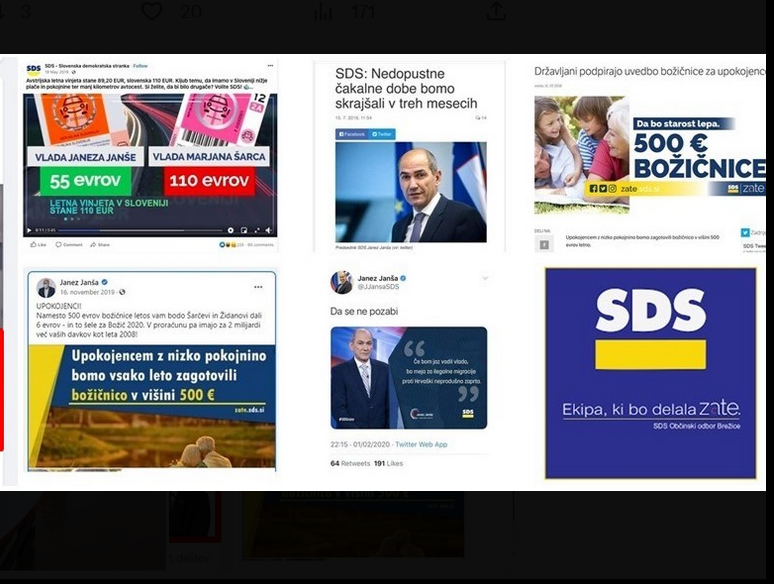The image size is (774, 584).
Task: Click Janez Janša avatar in tweet
Action: [x=342, y=282]
